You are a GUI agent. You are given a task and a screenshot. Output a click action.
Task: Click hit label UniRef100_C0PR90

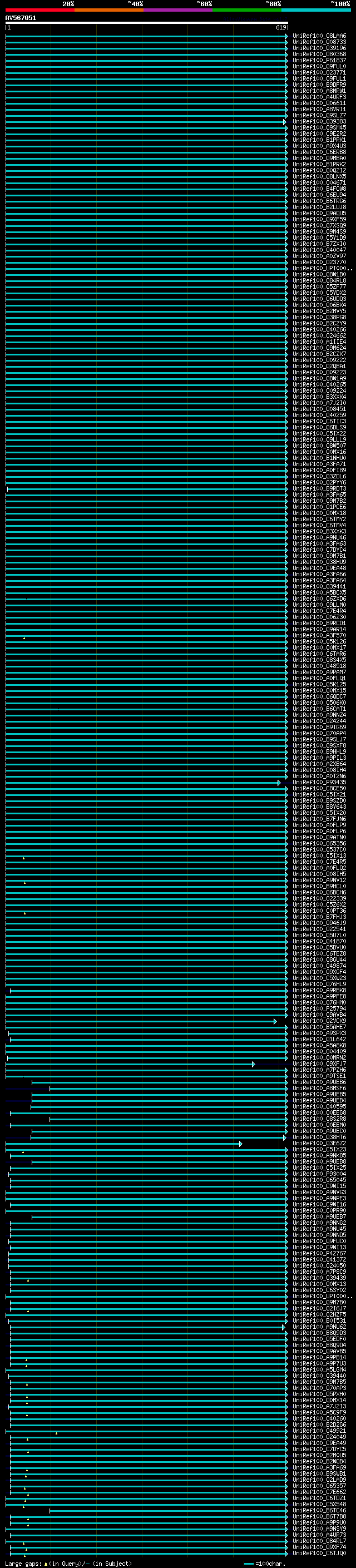coord(319,1211)
